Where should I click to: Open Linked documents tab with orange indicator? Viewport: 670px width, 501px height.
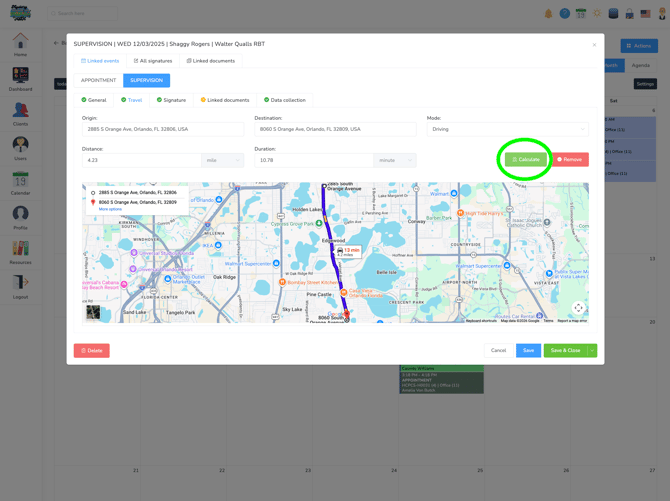point(225,100)
